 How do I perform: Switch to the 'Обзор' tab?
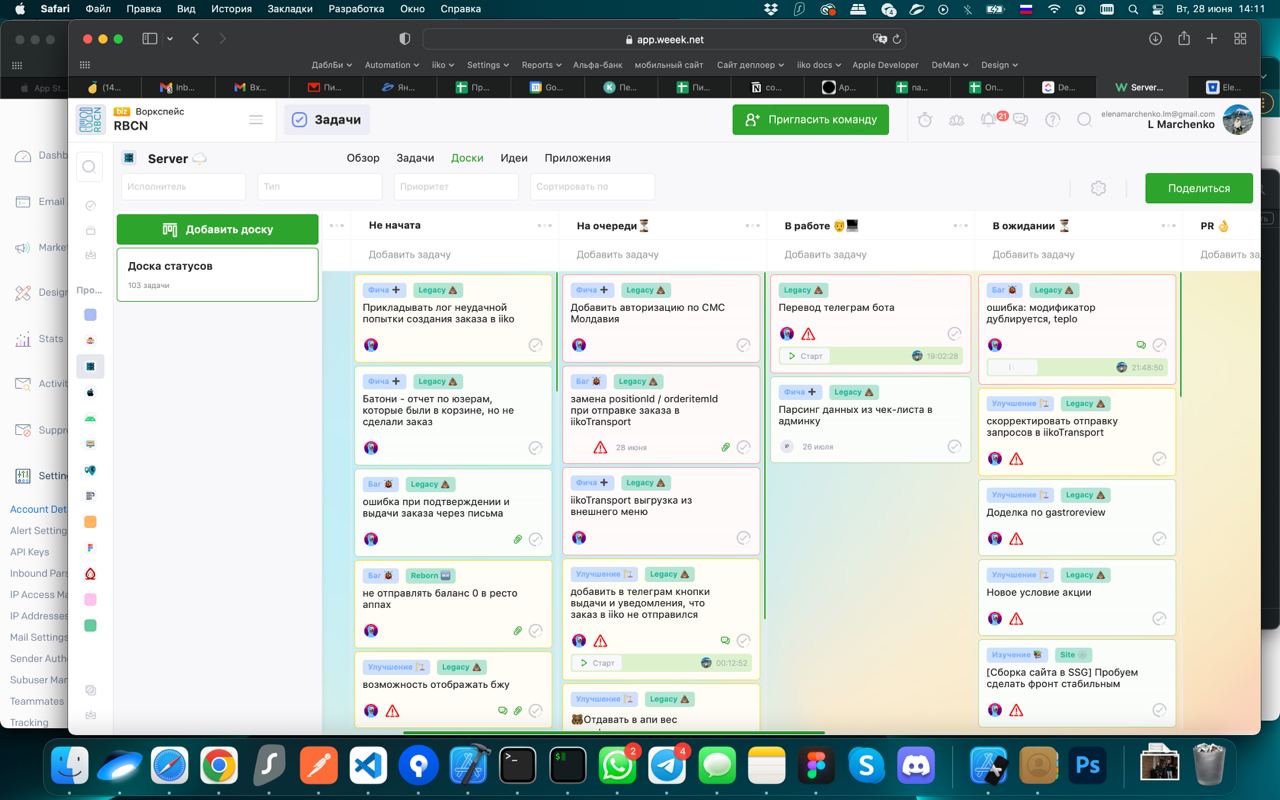tap(363, 158)
